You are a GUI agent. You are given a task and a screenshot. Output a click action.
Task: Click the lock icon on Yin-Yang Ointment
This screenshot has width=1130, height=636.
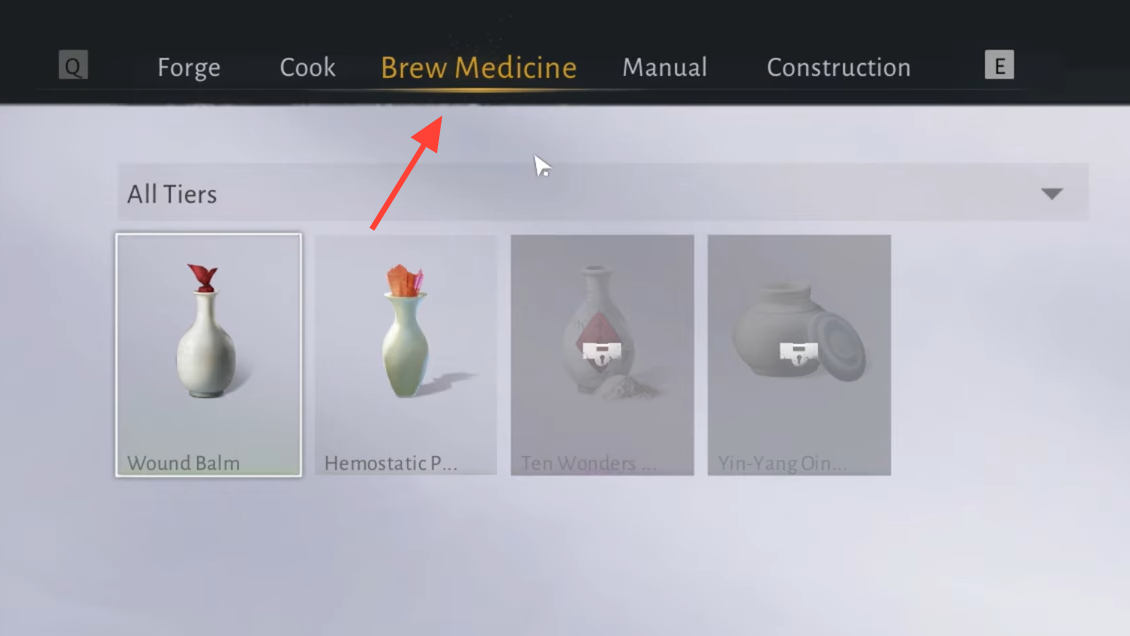798,353
